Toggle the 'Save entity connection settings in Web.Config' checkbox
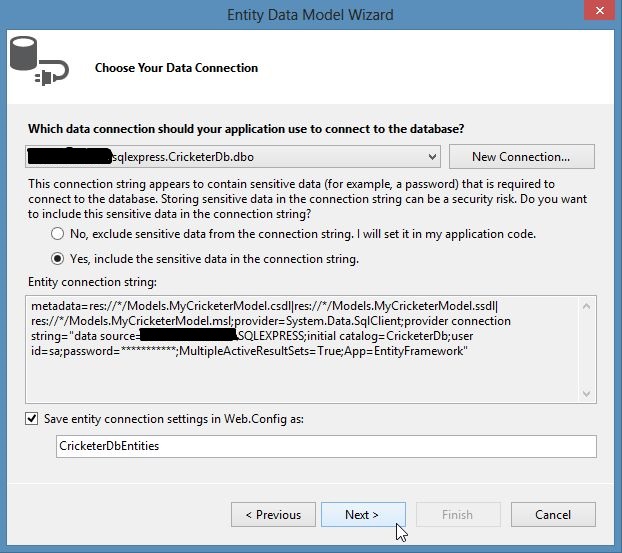622x553 pixels. (35, 418)
